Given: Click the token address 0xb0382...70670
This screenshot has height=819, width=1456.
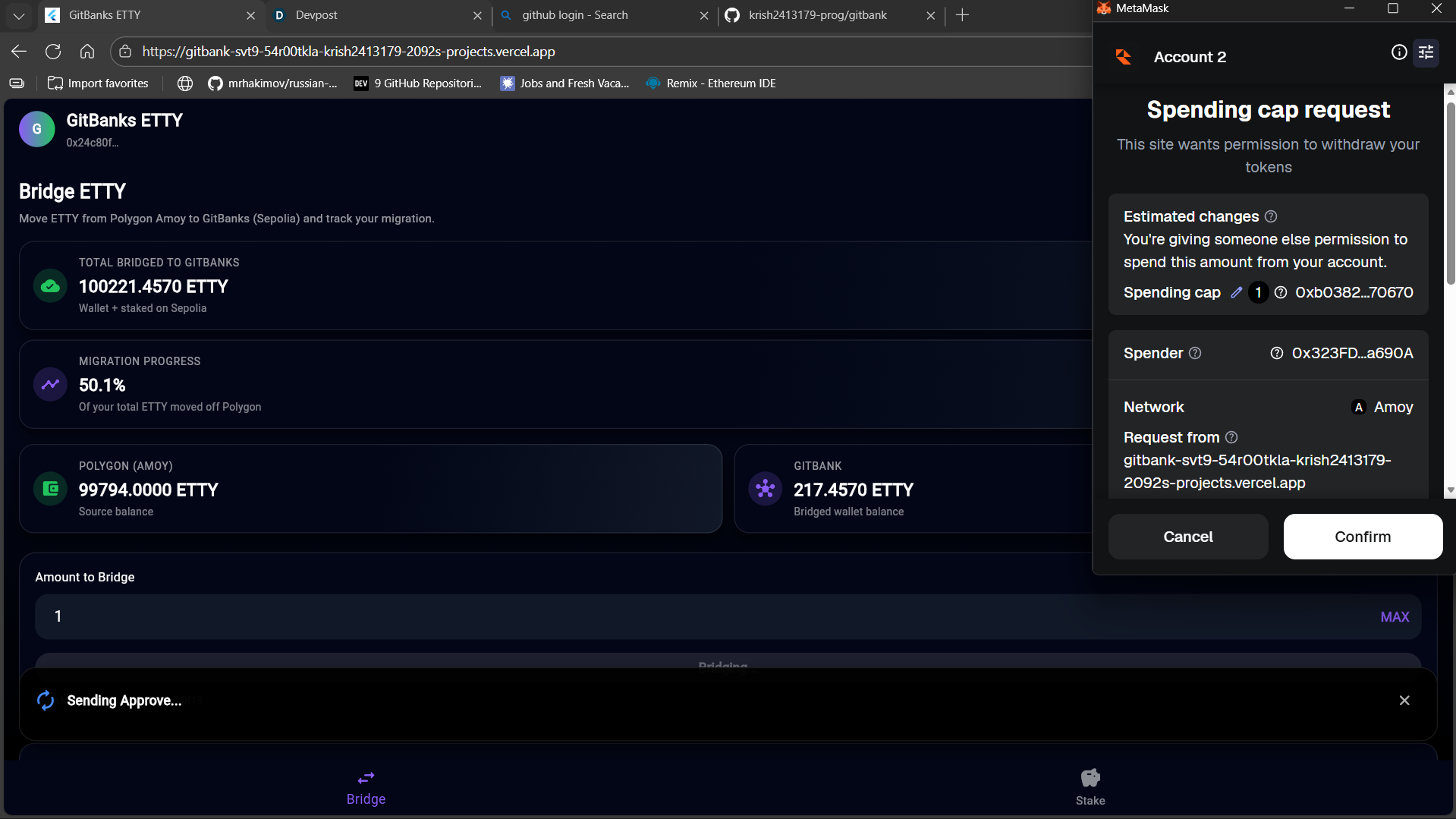Looking at the screenshot, I should (x=1354, y=292).
